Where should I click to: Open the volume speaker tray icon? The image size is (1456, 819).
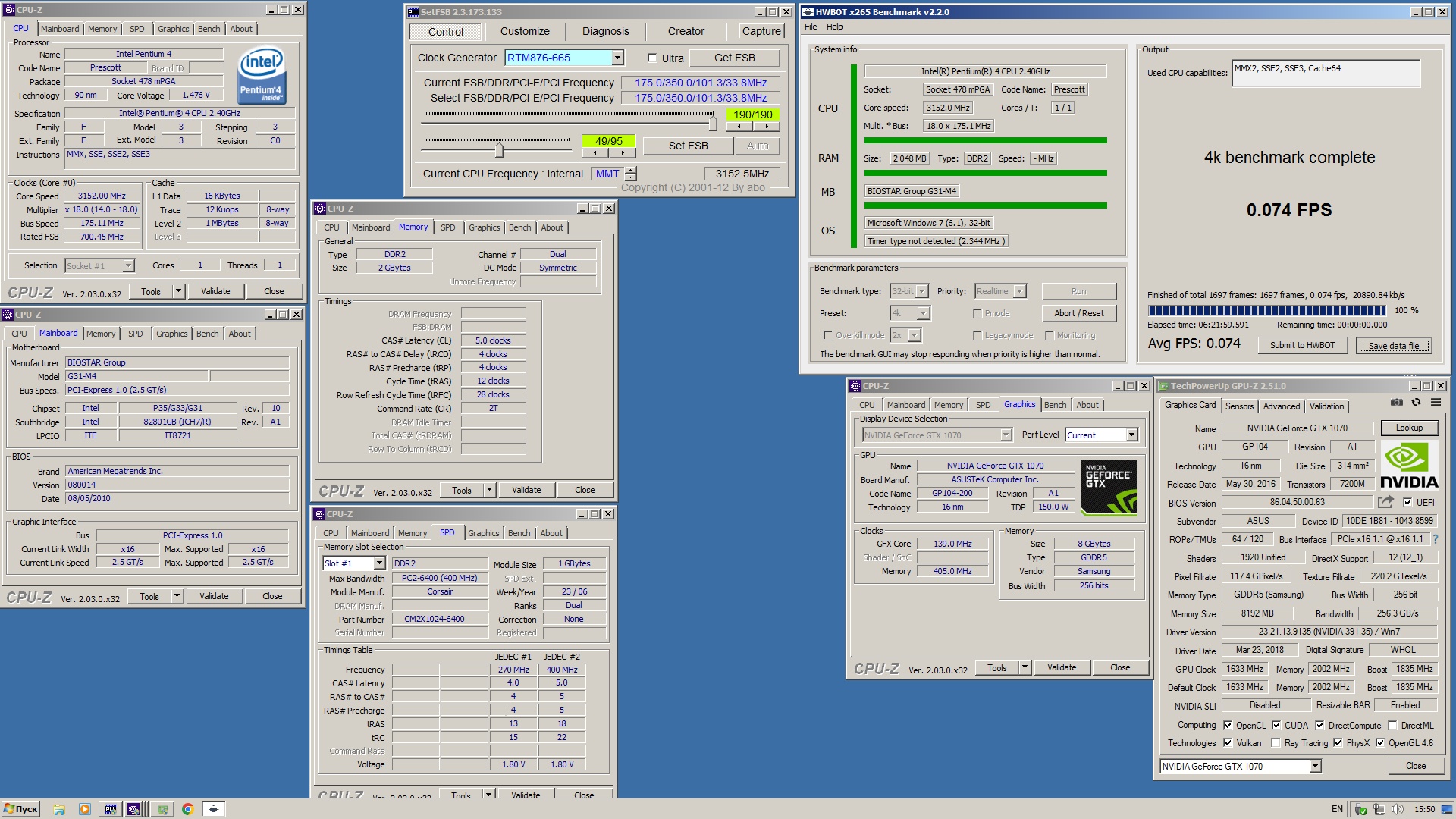1397,809
